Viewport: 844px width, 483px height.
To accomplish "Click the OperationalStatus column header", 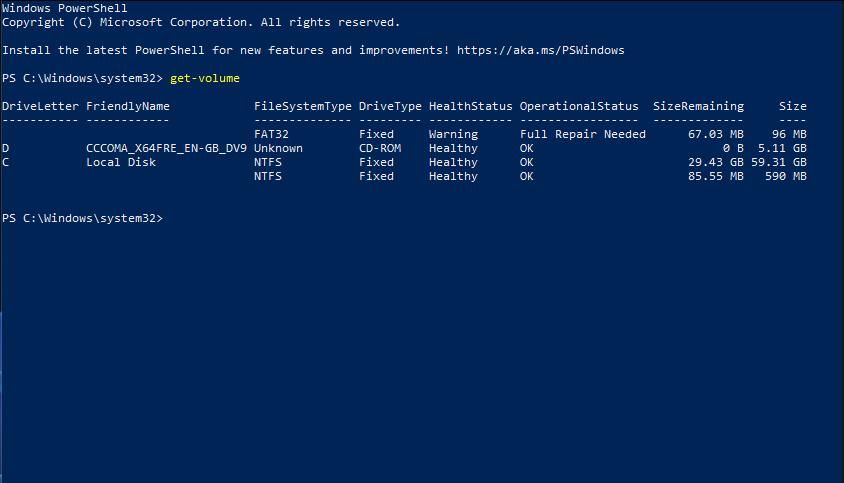I will [x=578, y=106].
